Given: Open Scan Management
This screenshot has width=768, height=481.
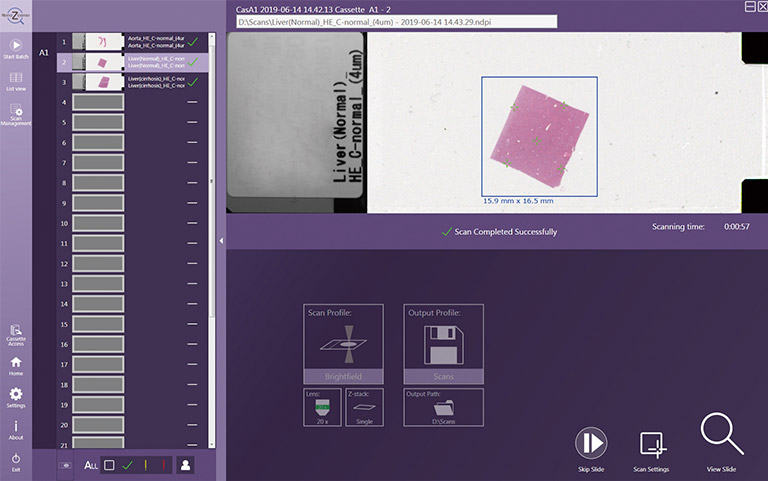Looking at the screenshot, I should (16, 112).
